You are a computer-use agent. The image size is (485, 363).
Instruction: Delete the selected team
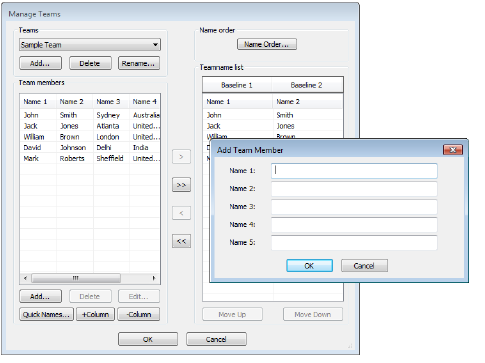click(90, 63)
